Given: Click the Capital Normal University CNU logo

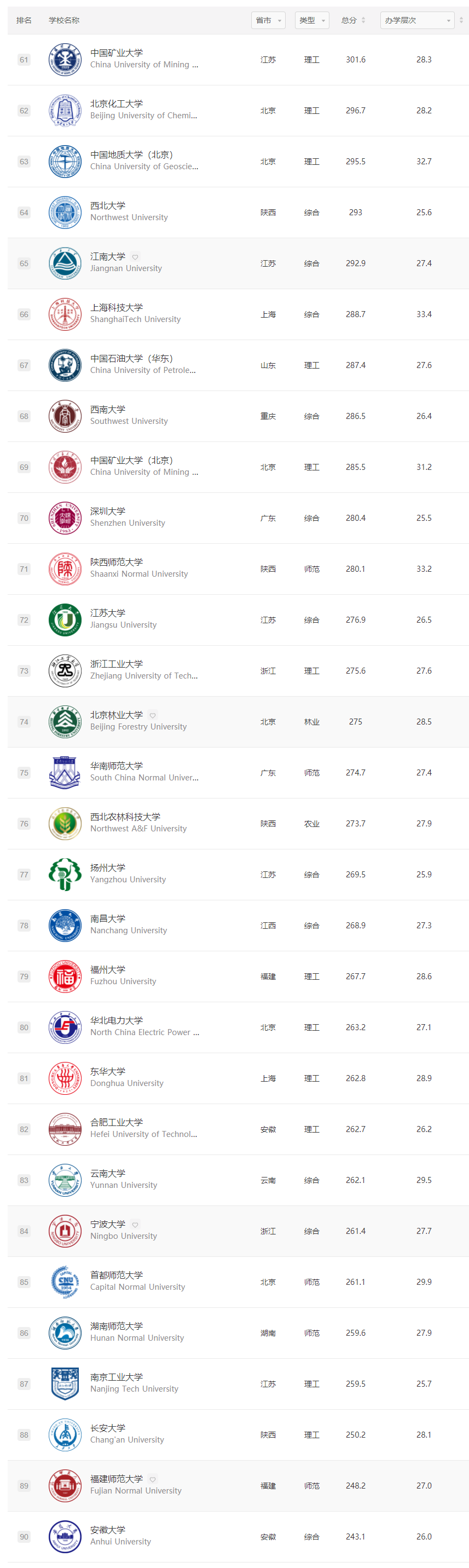Looking at the screenshot, I should (65, 1282).
